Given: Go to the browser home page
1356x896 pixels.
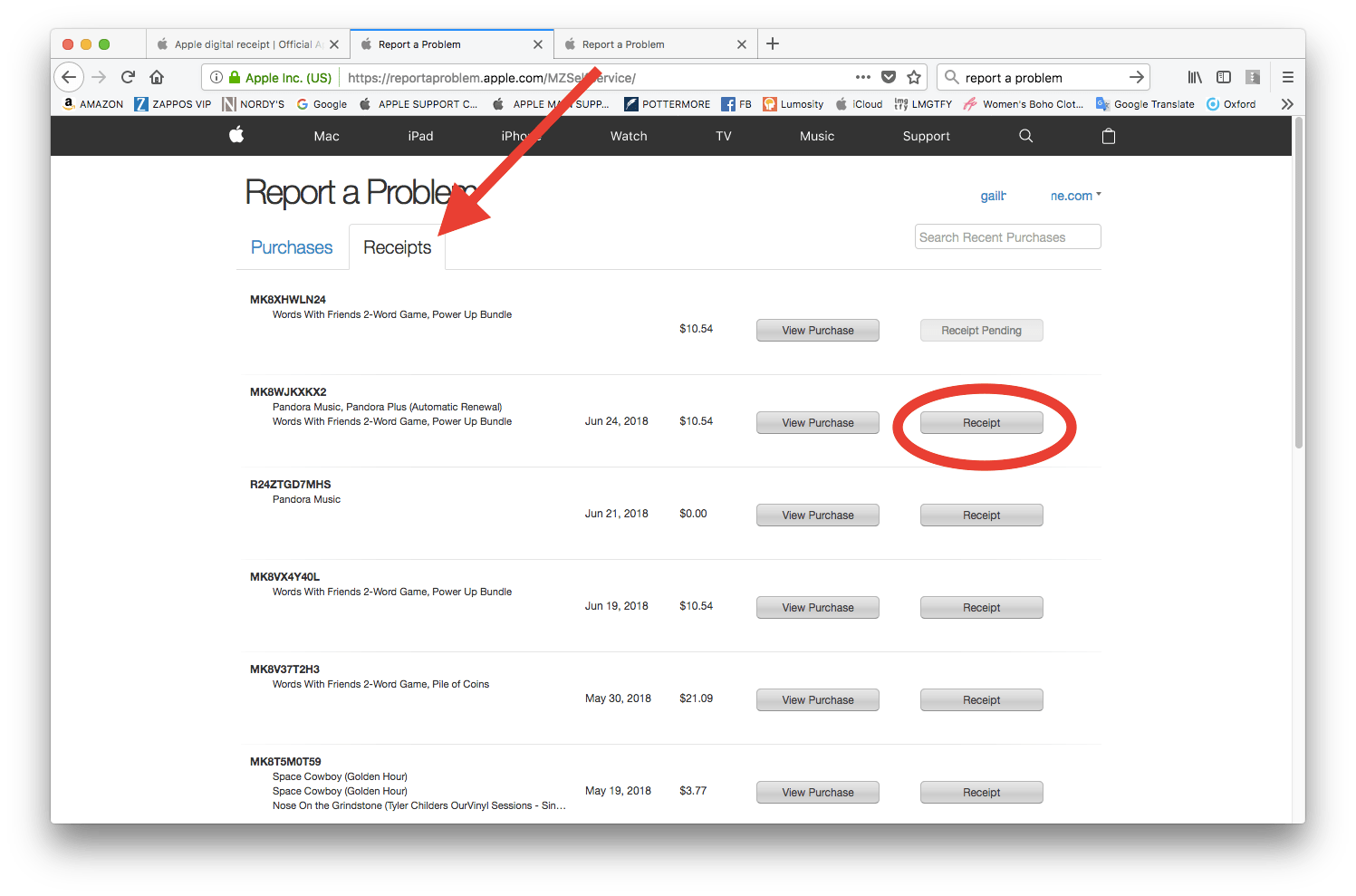Looking at the screenshot, I should pyautogui.click(x=157, y=77).
